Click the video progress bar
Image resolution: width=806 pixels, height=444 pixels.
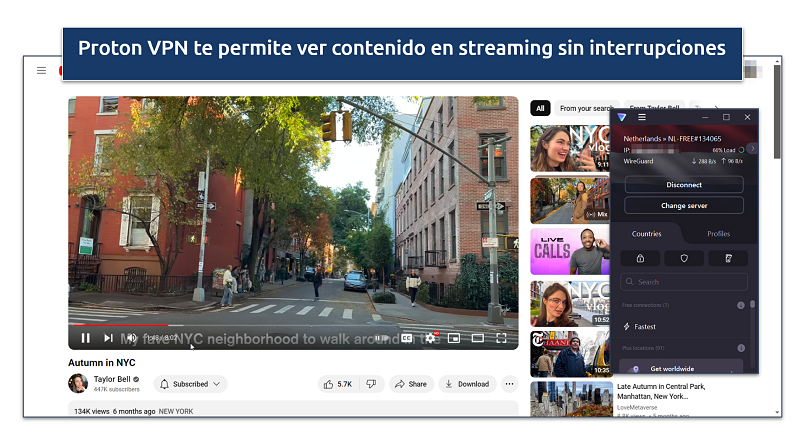290,325
